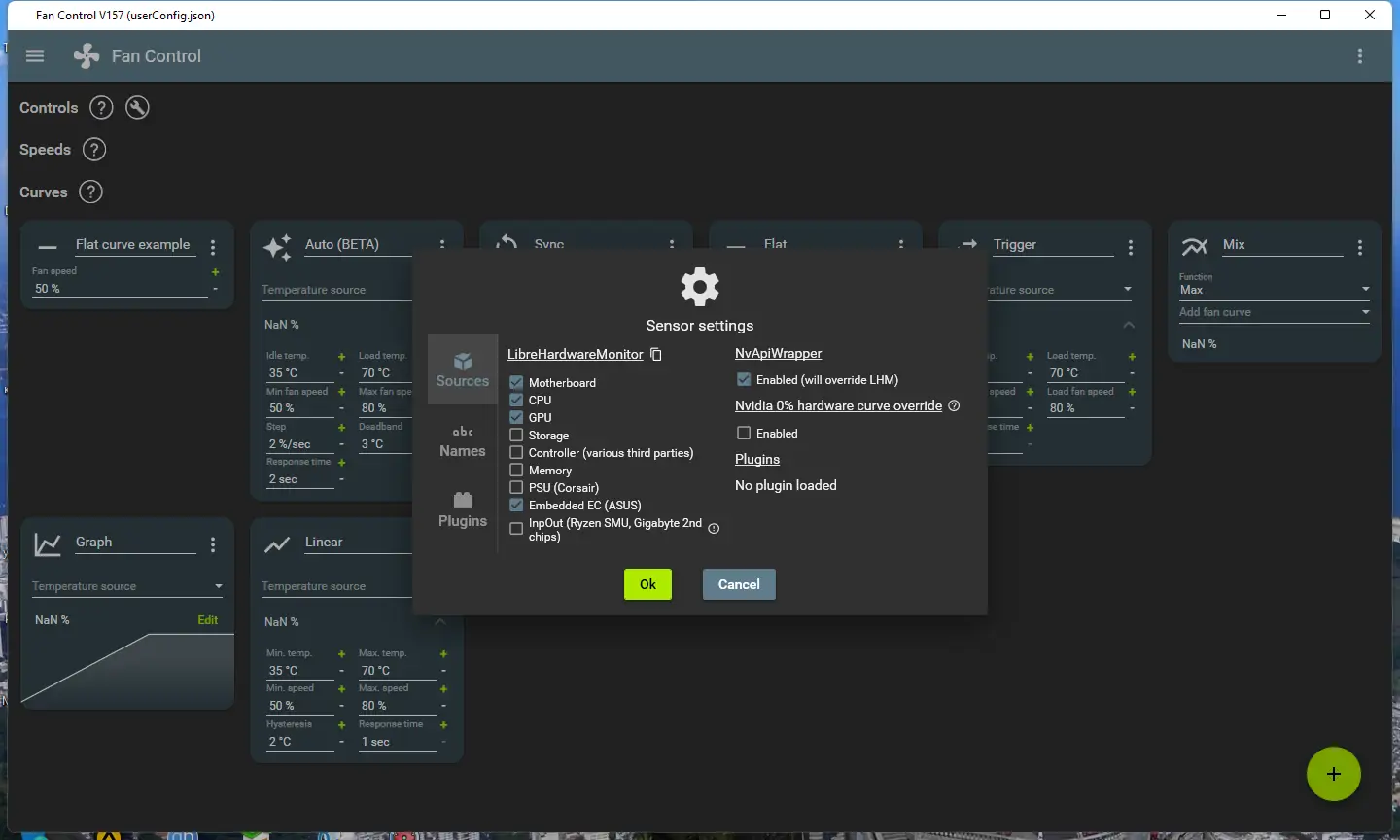Open the Auto (BETA) card three-dot menu
1400x840 pixels.
pyautogui.click(x=442, y=244)
